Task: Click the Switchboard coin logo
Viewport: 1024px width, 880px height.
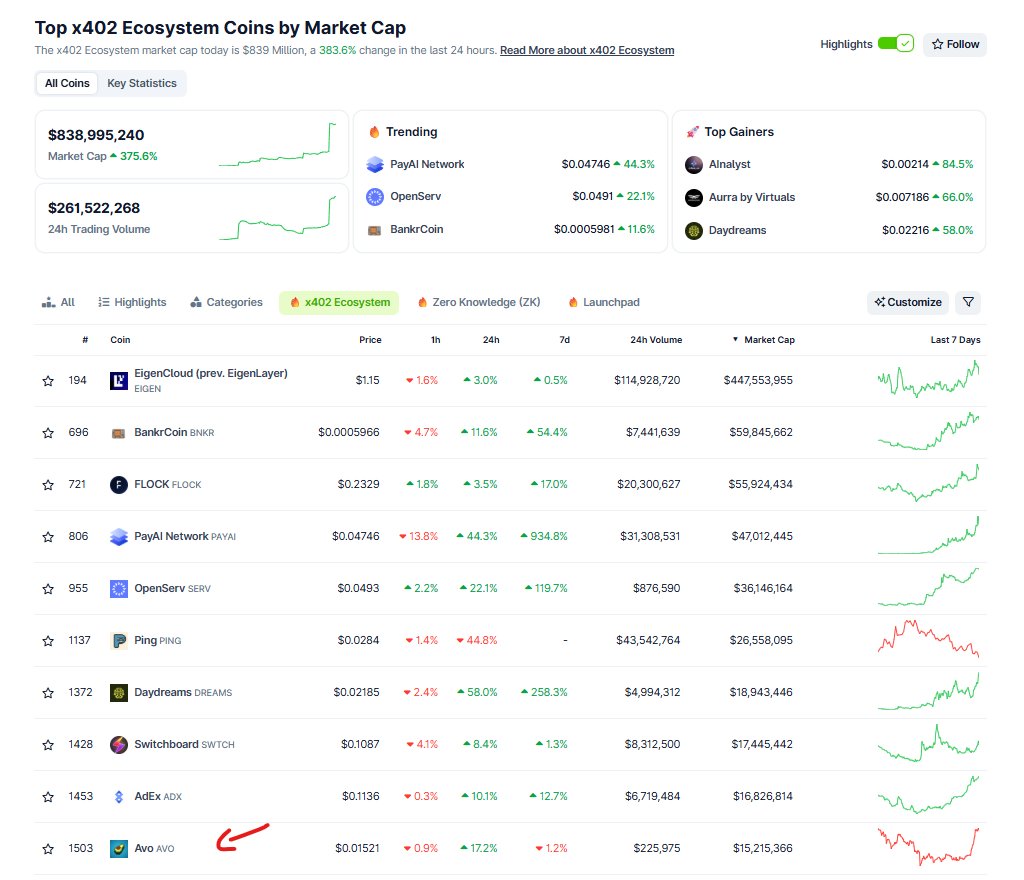Action: (119, 744)
